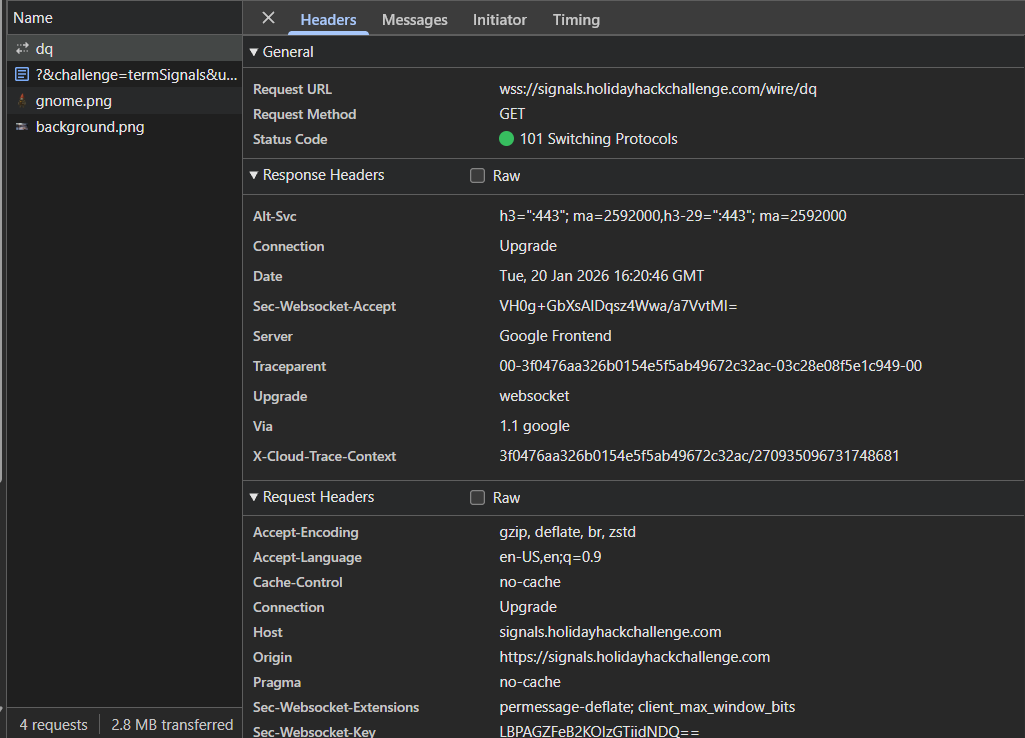1025x738 pixels.
Task: Click the Name column header
Action: 124,18
